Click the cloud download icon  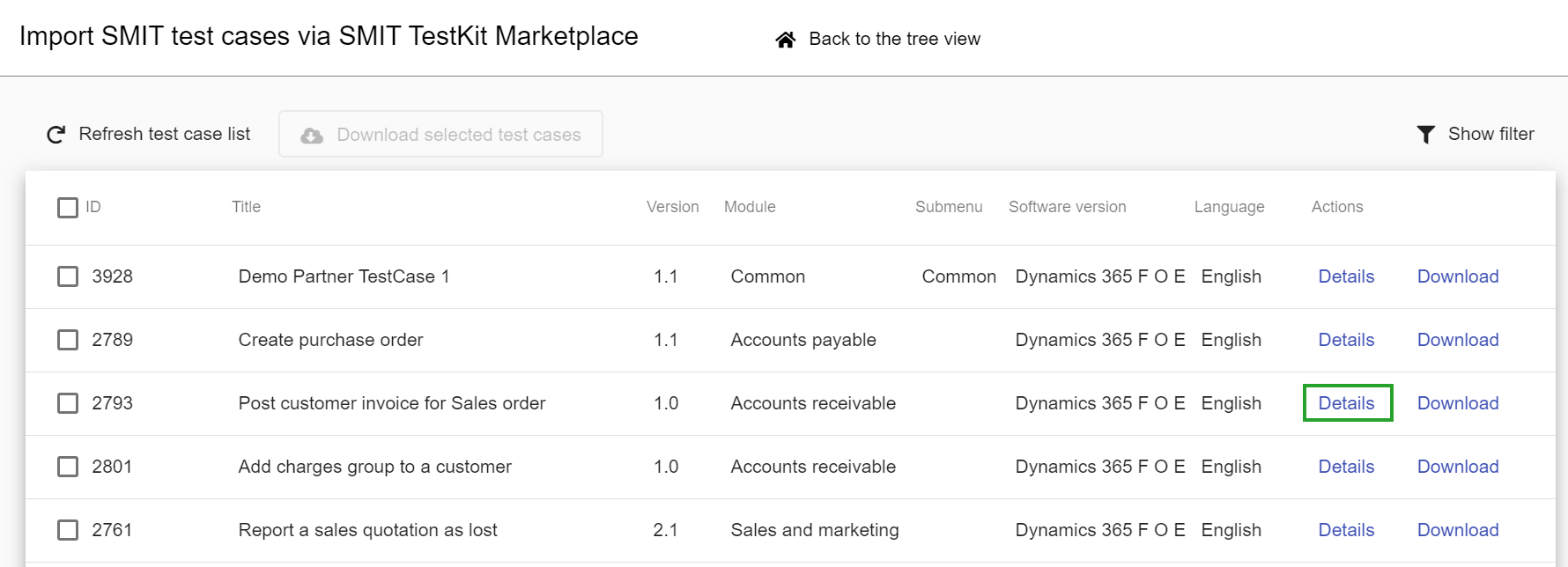tap(312, 136)
